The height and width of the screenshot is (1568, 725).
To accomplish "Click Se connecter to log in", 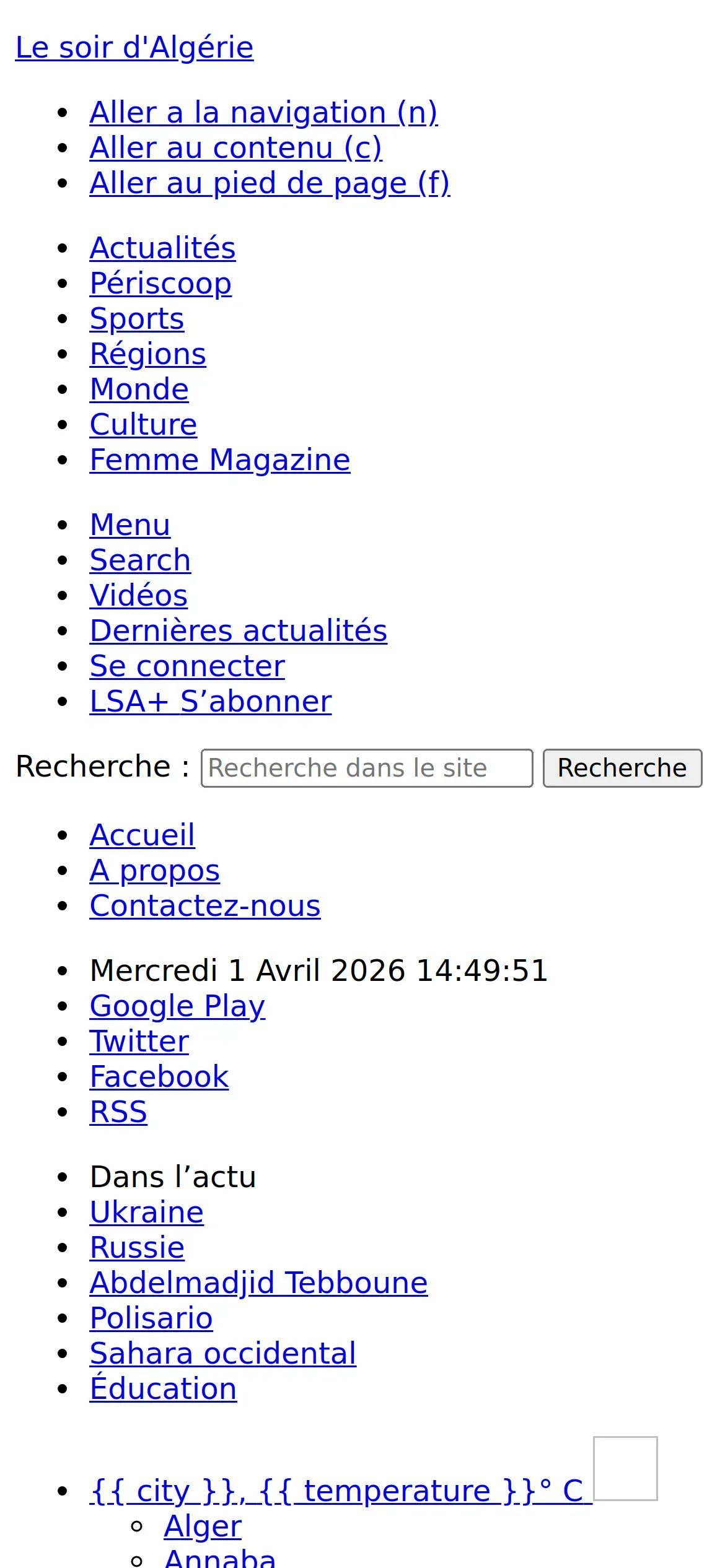I will 187,666.
